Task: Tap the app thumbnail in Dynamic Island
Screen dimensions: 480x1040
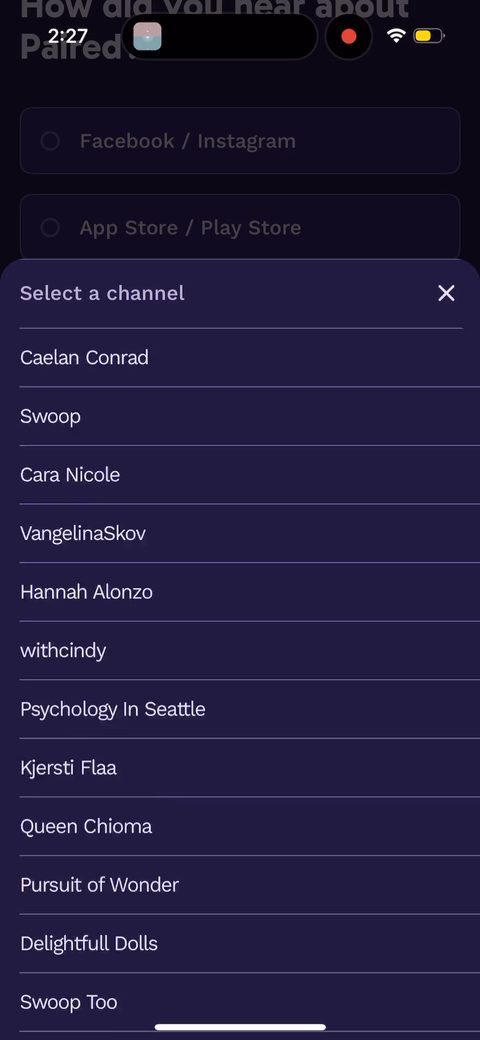Action: point(147,36)
